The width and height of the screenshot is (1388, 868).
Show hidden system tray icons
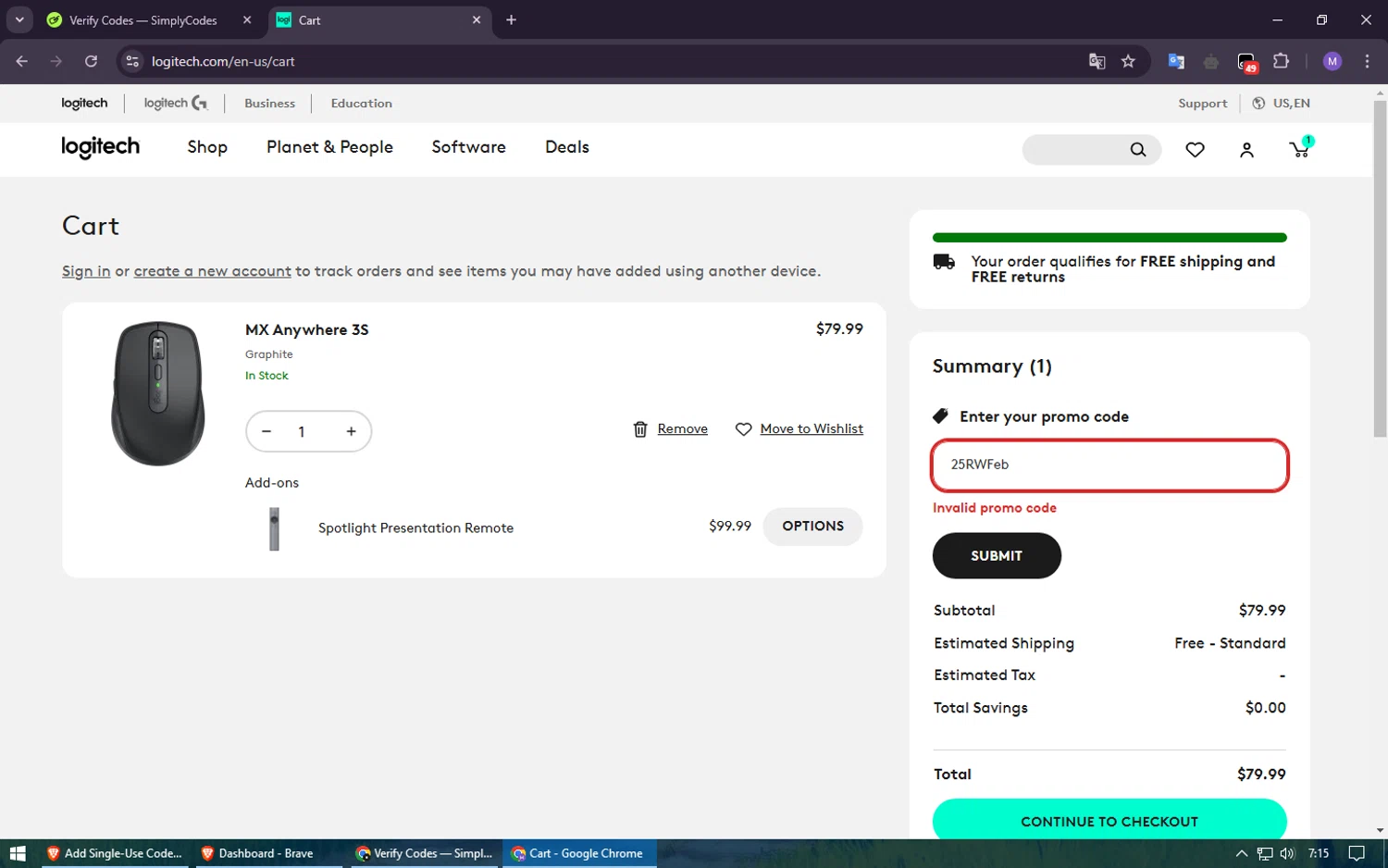click(x=1242, y=853)
